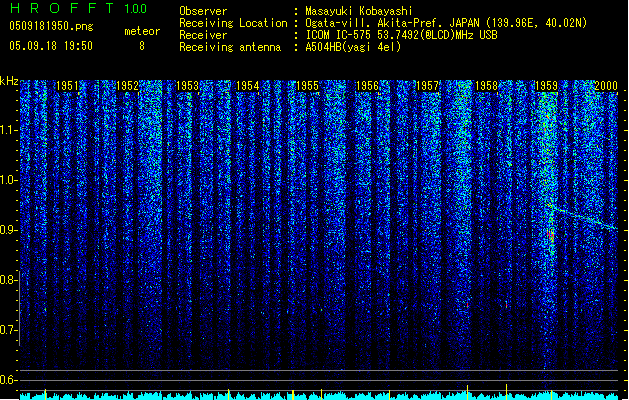Click the 1952 time axis label
Screen dimensions: 629x400
point(127,86)
